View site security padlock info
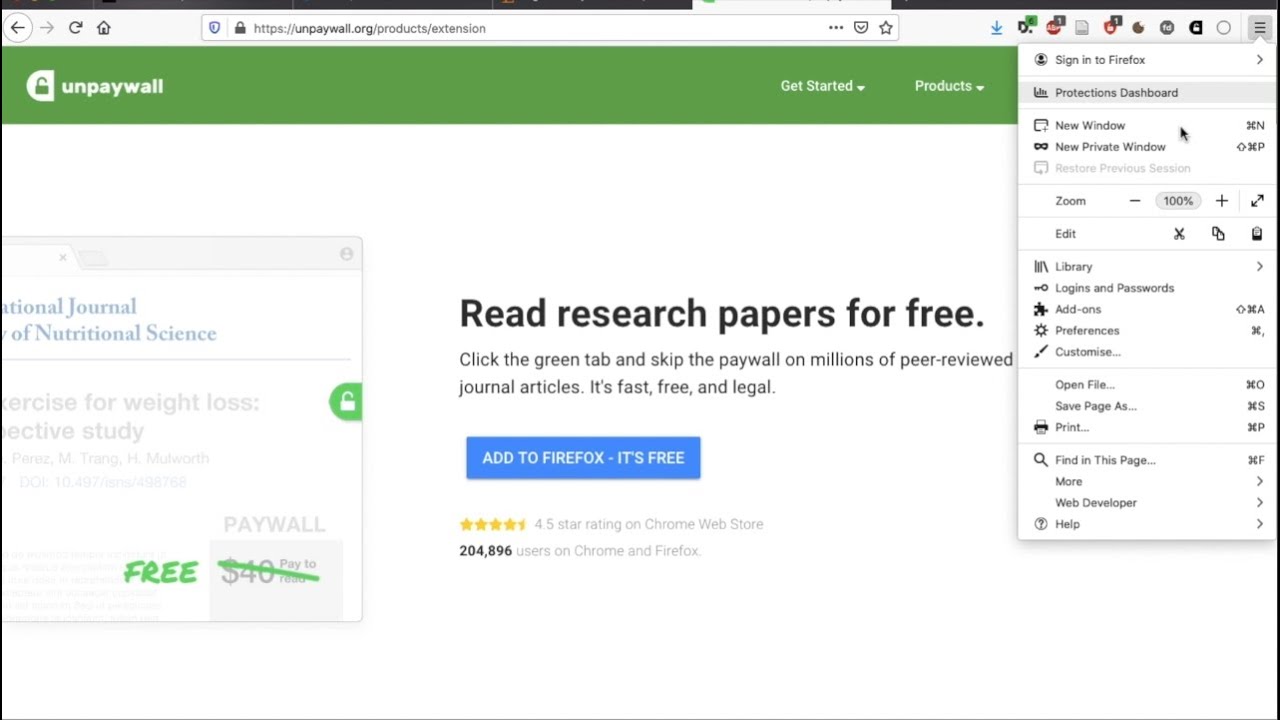 [240, 28]
